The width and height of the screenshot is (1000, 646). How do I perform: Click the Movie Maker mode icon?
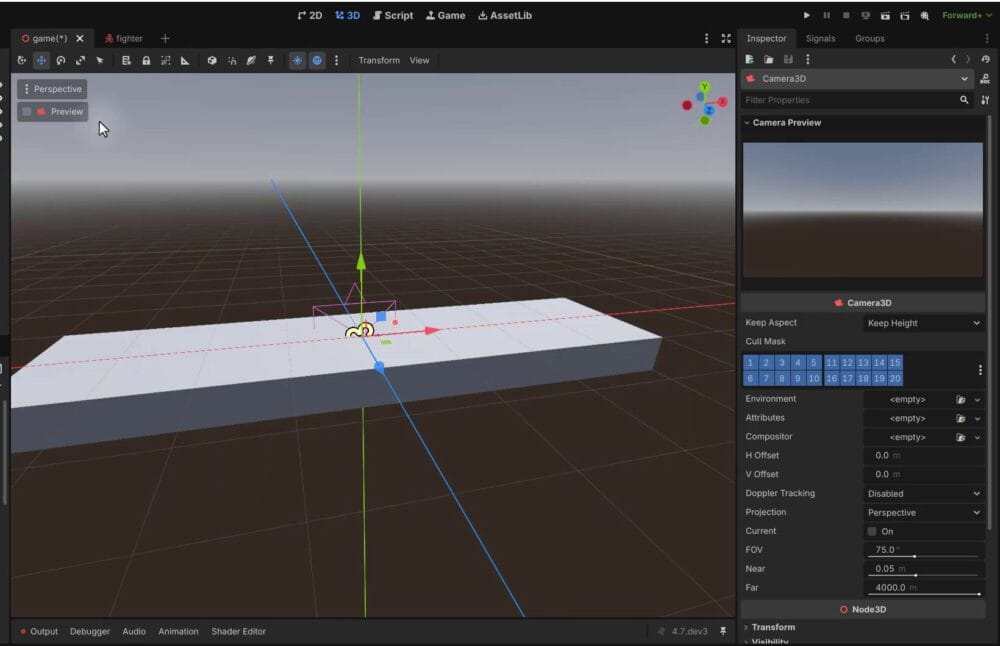pos(925,15)
